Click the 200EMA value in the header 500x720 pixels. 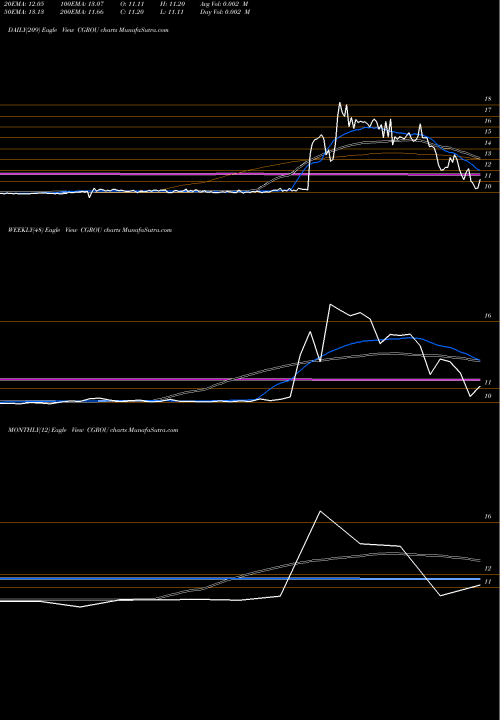[81, 12]
